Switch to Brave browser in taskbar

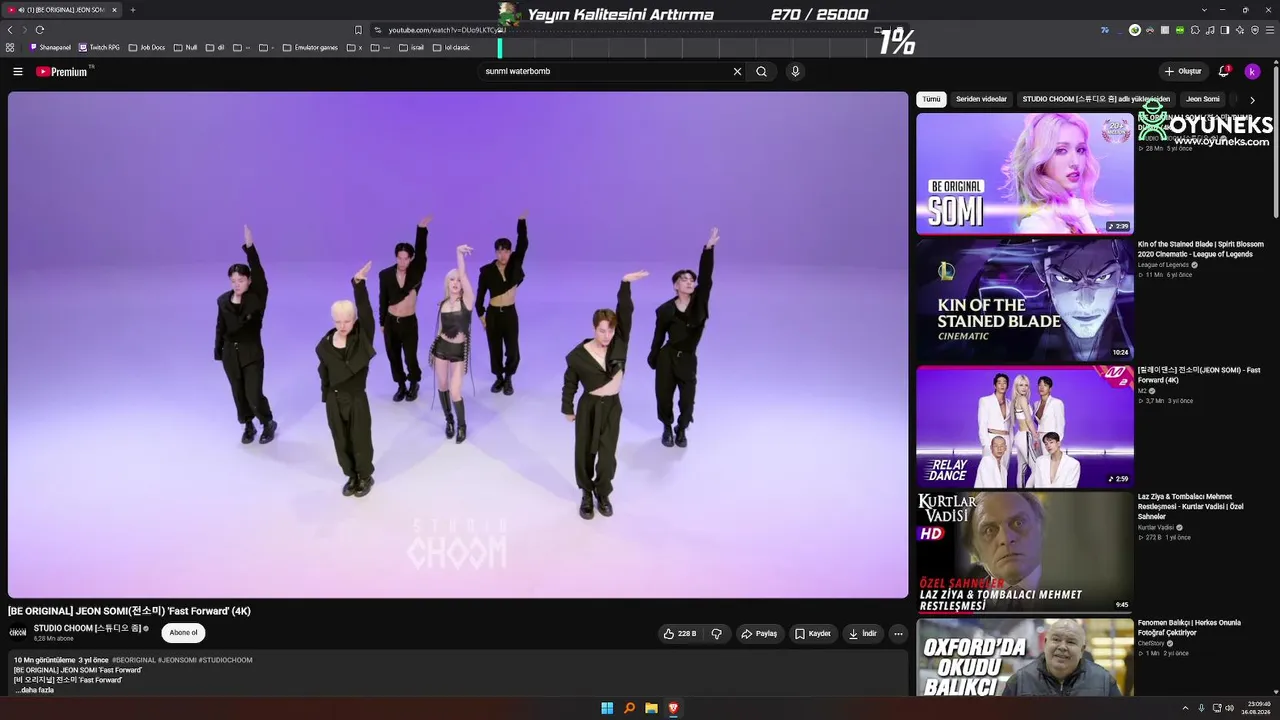click(x=673, y=708)
